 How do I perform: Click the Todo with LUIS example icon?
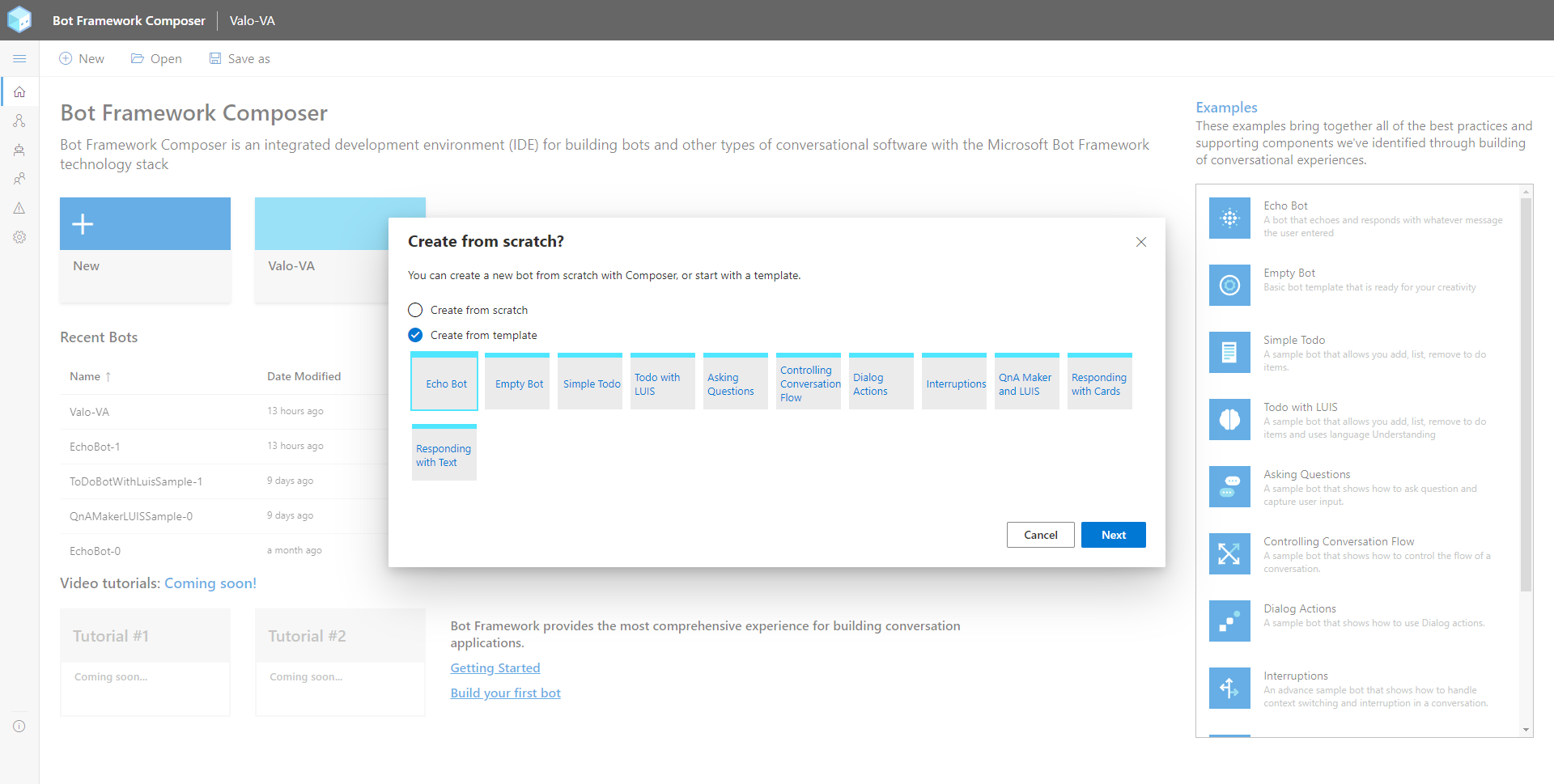[1229, 419]
